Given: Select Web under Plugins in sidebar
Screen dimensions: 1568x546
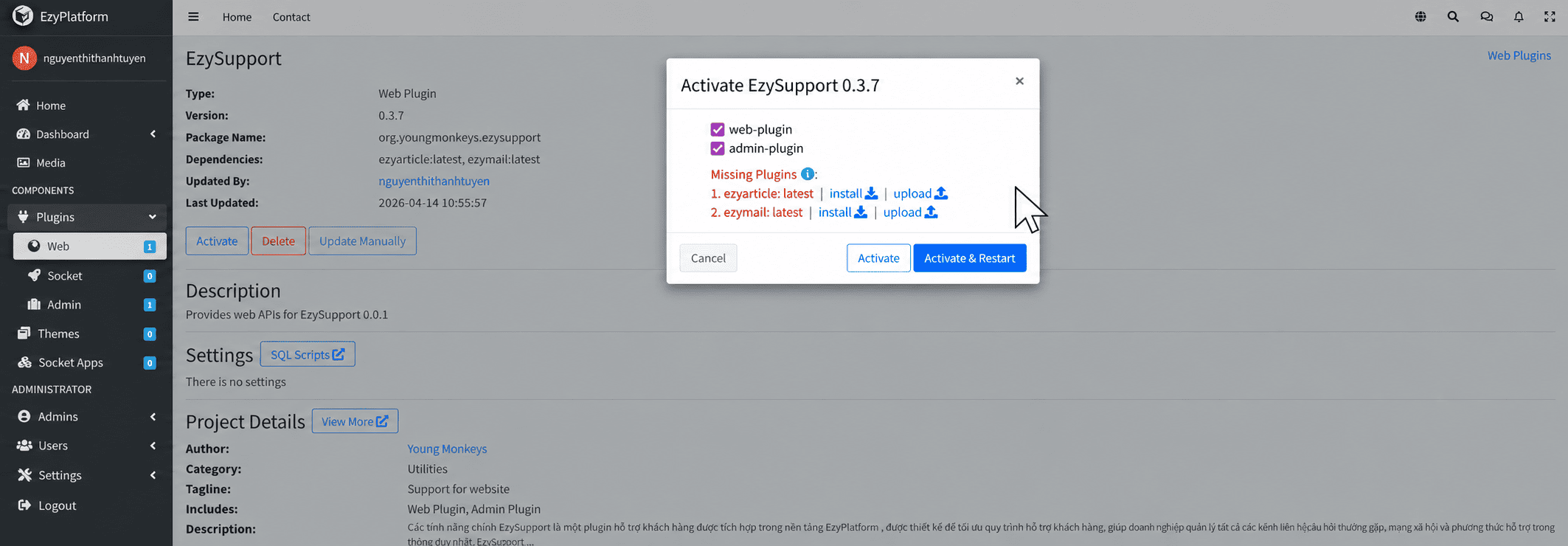Looking at the screenshot, I should click(90, 246).
